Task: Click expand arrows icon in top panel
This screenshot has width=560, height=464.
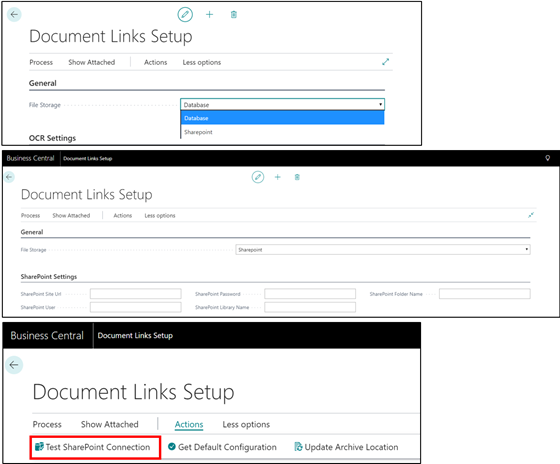Action: click(x=385, y=62)
